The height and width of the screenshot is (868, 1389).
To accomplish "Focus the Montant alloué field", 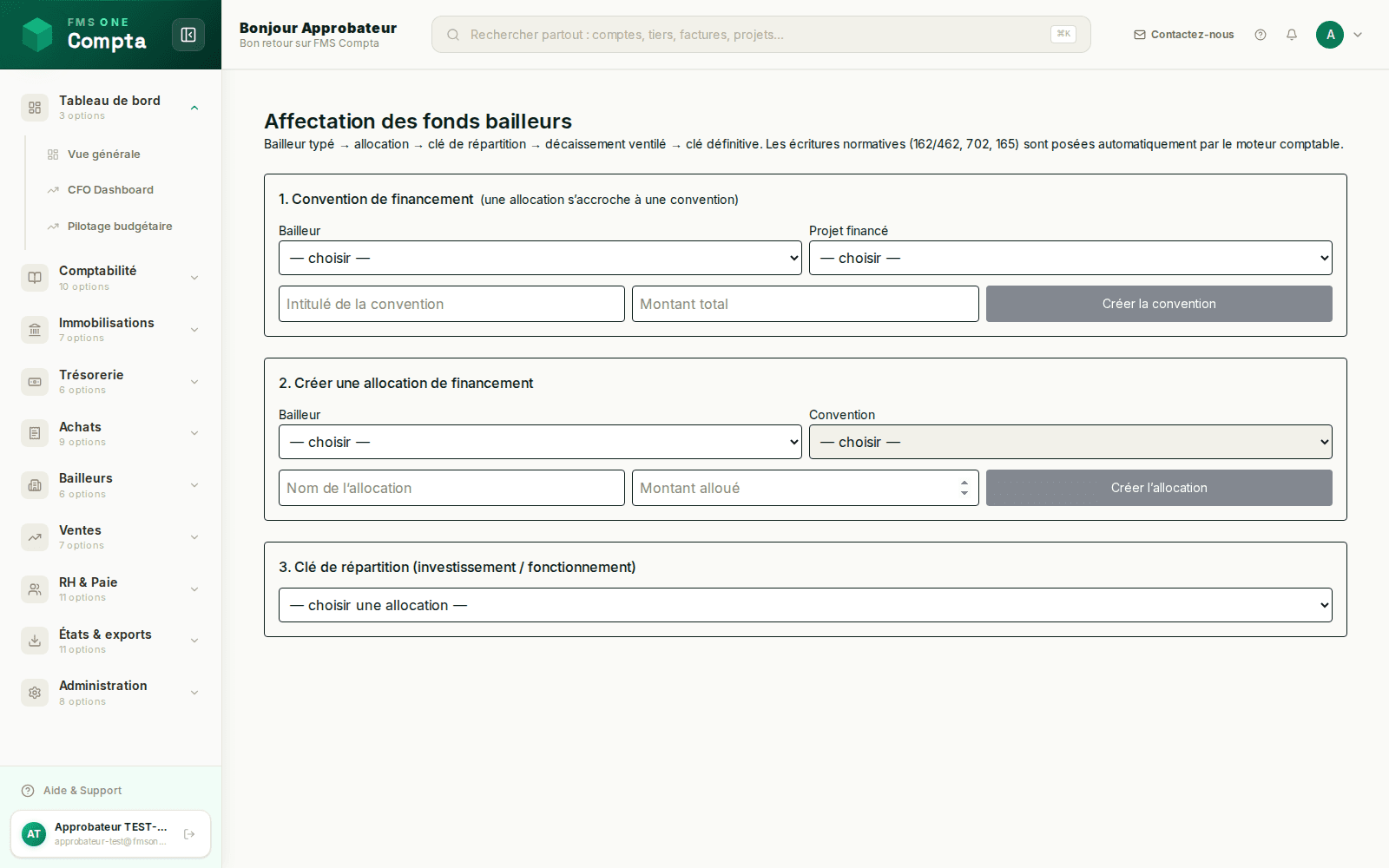I will (806, 488).
